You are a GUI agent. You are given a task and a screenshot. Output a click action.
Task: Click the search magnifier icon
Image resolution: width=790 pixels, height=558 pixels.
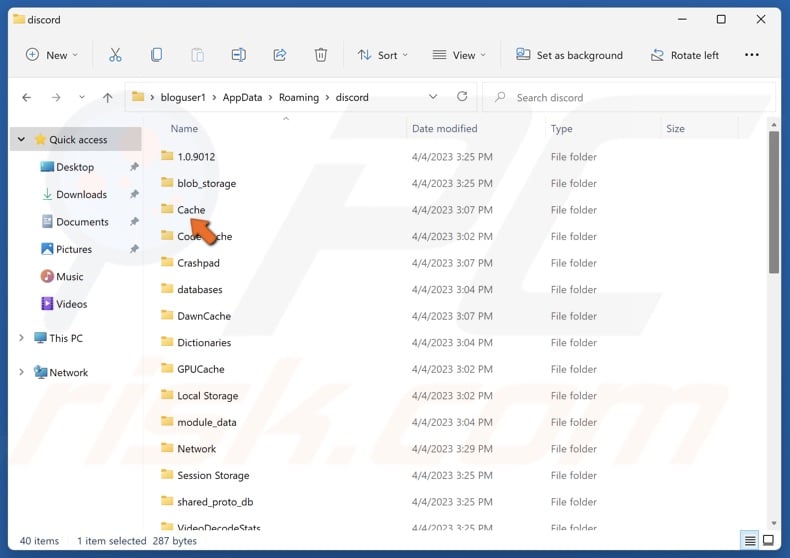coord(500,97)
